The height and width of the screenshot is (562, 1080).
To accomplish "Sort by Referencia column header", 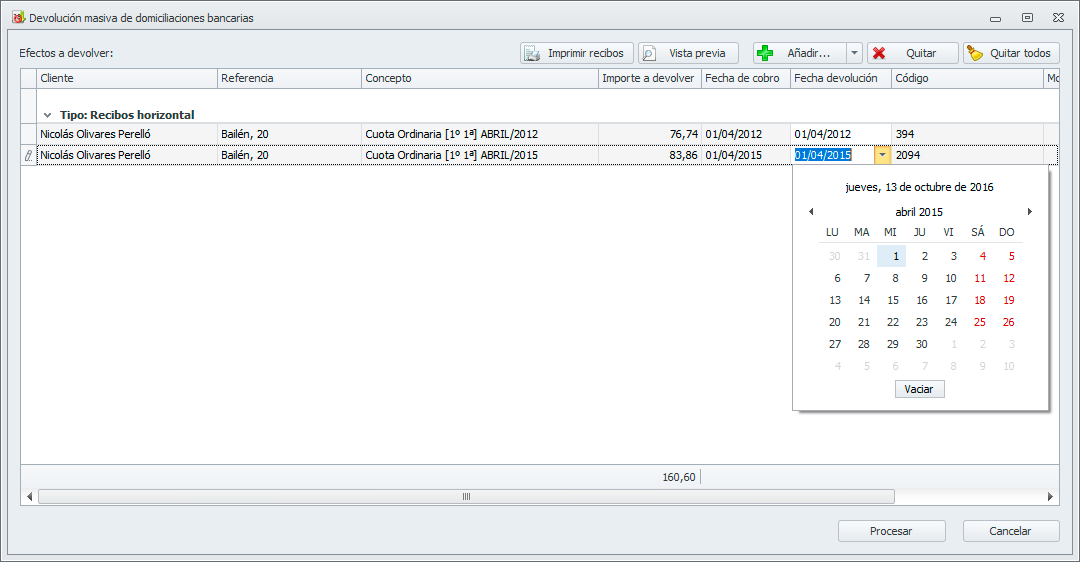I will click(289, 79).
